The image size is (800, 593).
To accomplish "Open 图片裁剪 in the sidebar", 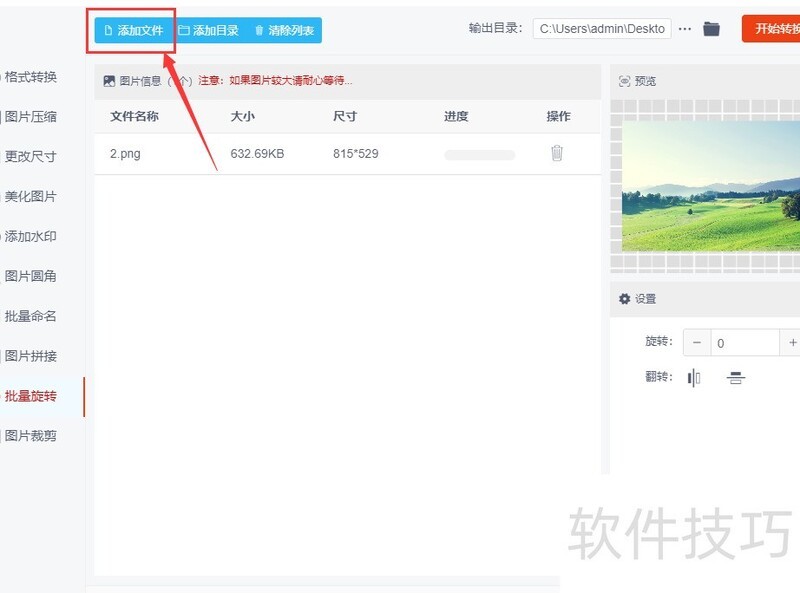I will (31, 436).
